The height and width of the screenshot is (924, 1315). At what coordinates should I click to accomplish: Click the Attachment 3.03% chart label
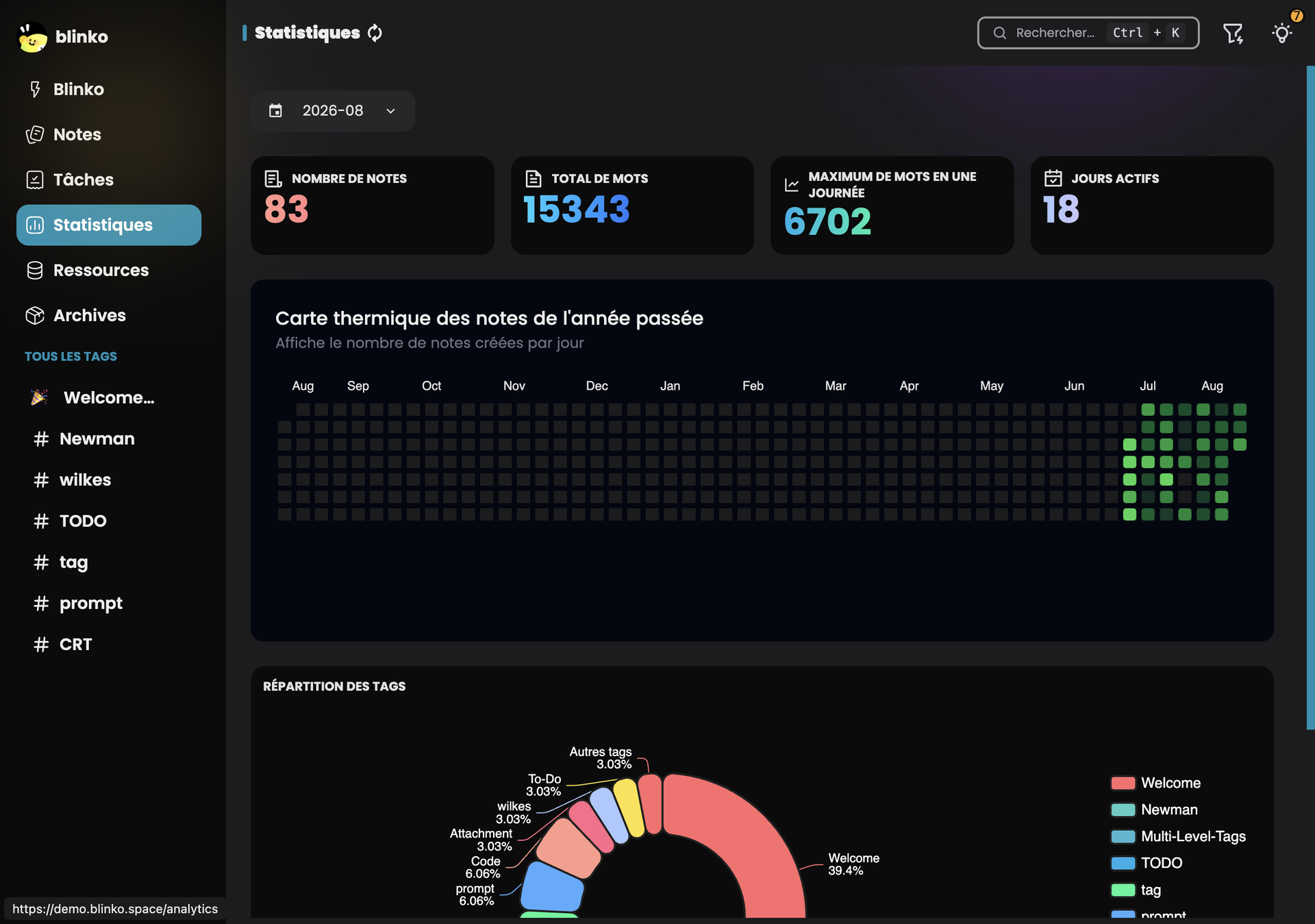pos(481,840)
